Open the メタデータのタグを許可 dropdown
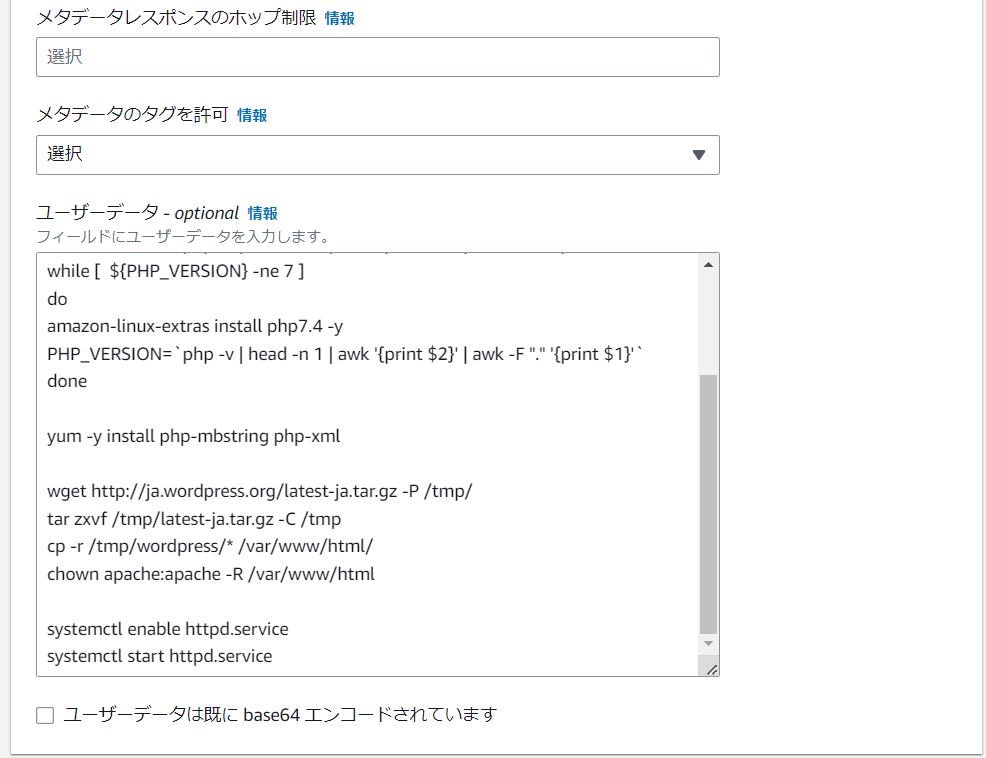986x758 pixels. 377,155
